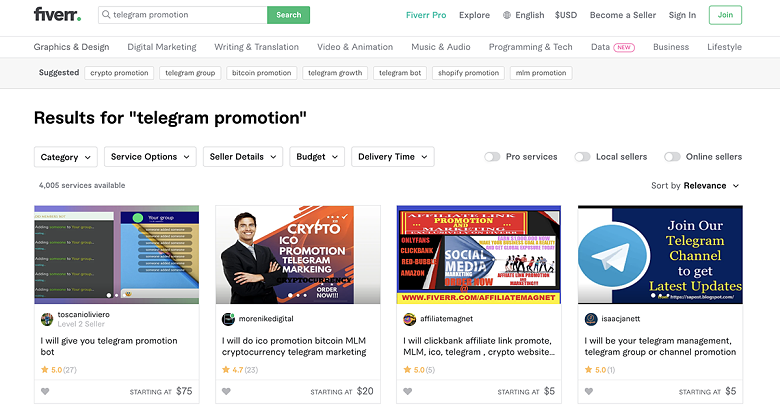Screen dimensions: 780x410
Task: Click the Join button
Action: pos(725,15)
